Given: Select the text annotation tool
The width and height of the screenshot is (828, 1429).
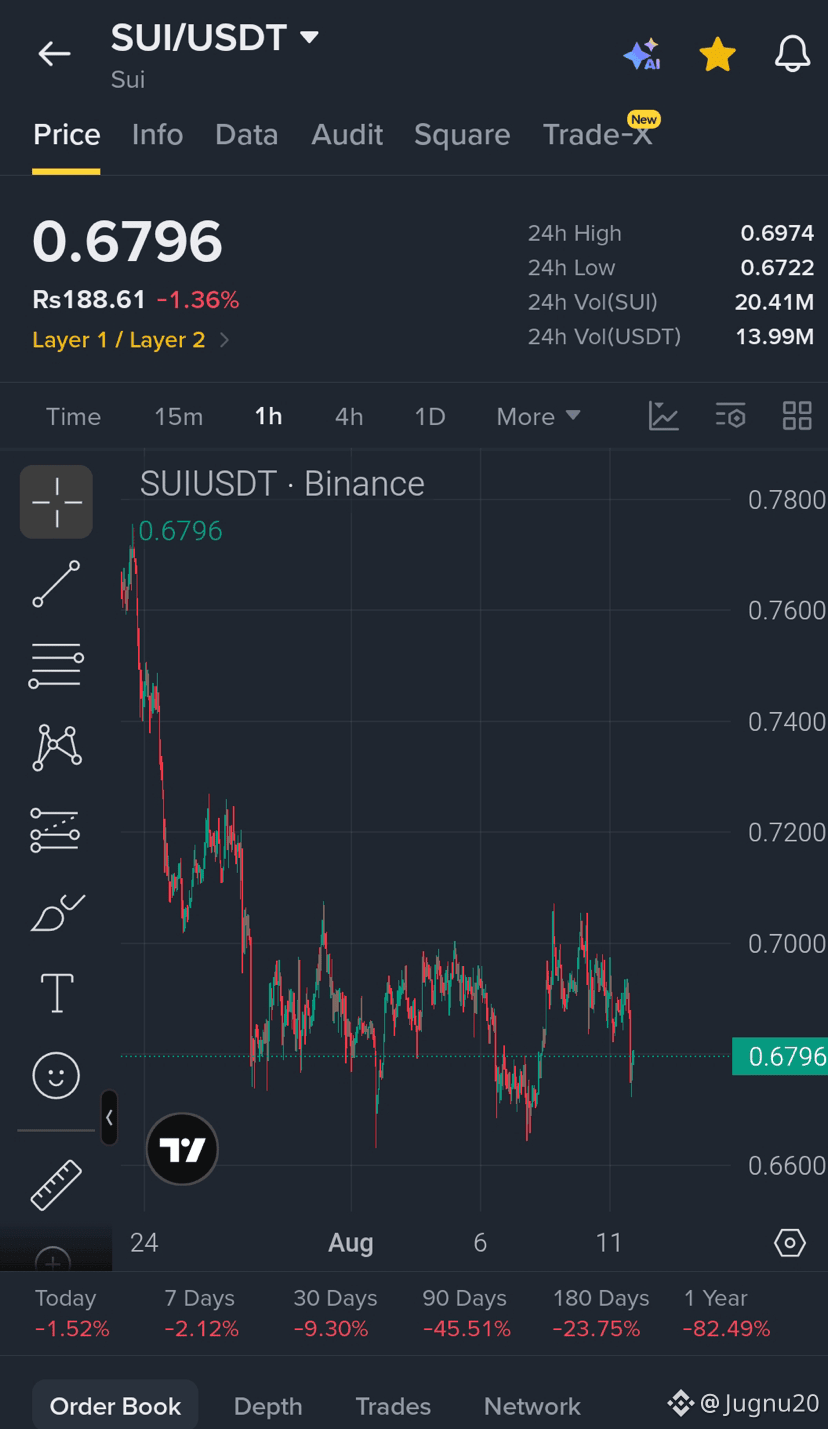Looking at the screenshot, I should coord(56,994).
